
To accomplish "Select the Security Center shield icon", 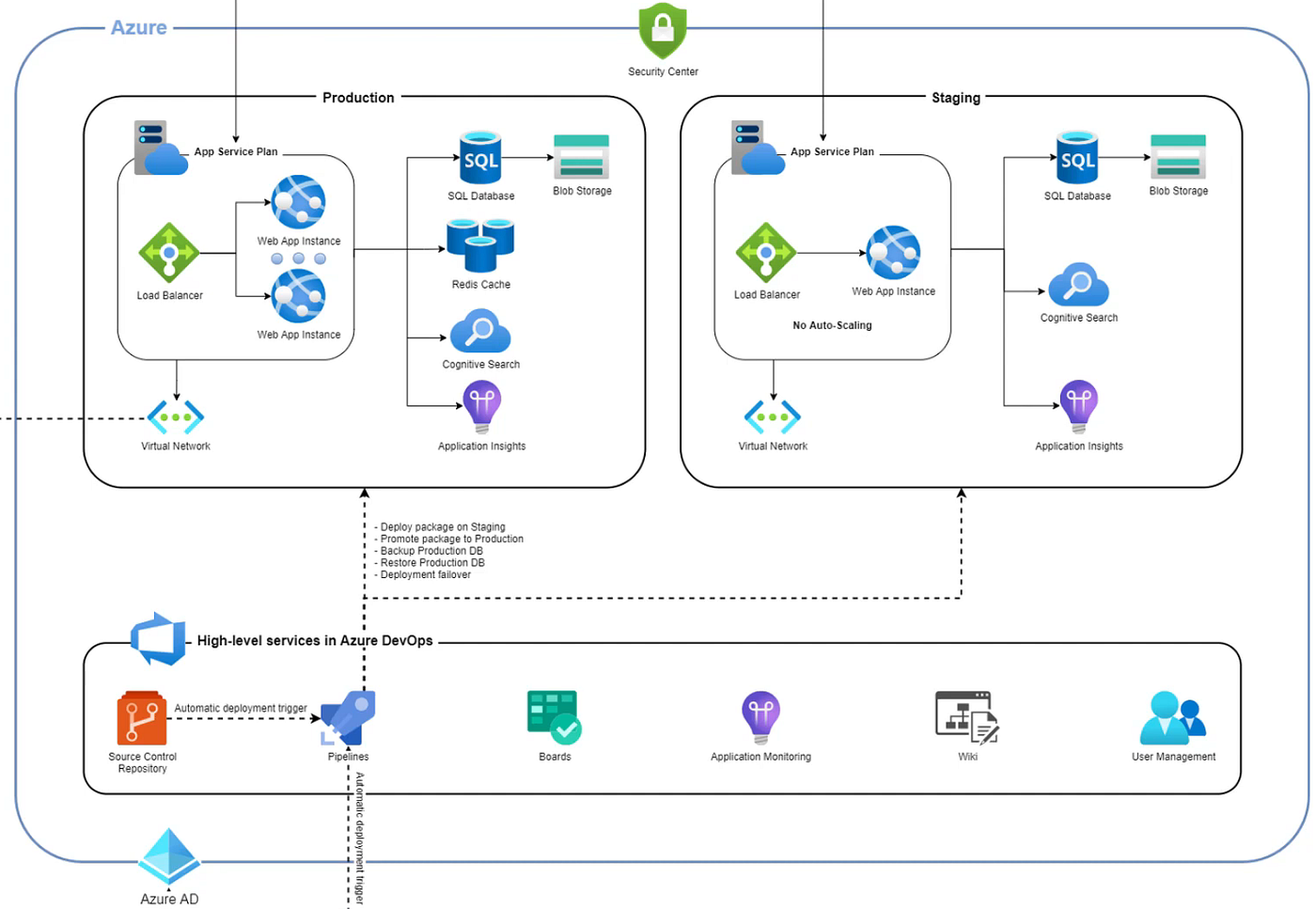I will click(x=663, y=31).
